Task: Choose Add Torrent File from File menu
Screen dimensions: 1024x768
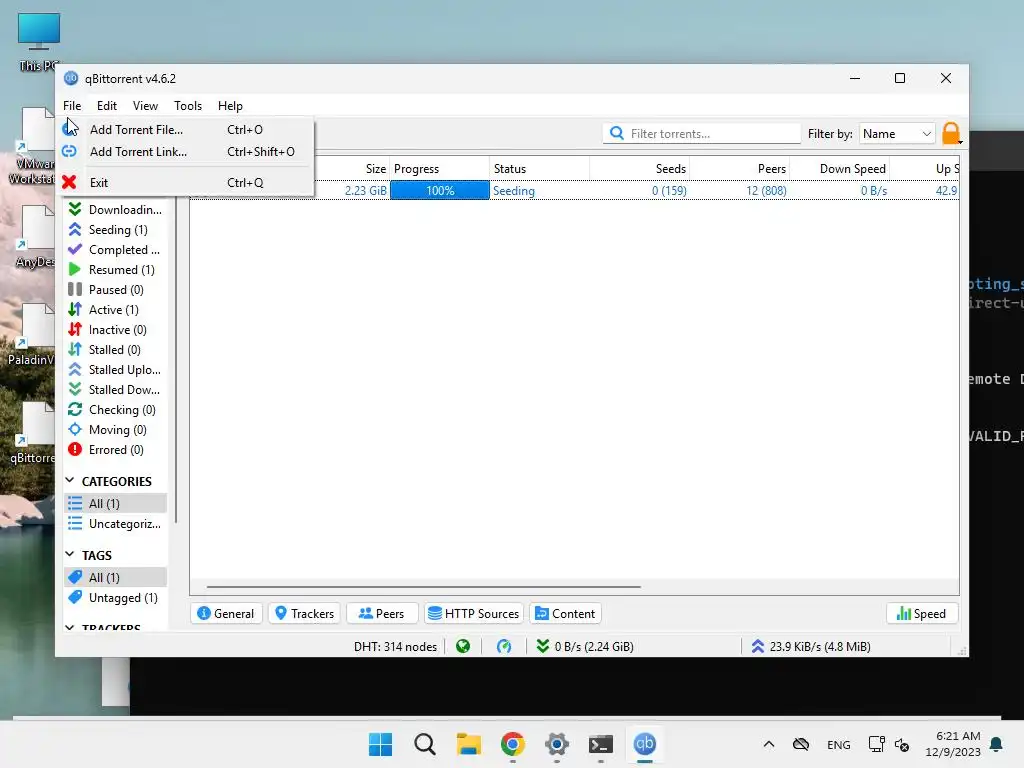Action: tap(186, 129)
